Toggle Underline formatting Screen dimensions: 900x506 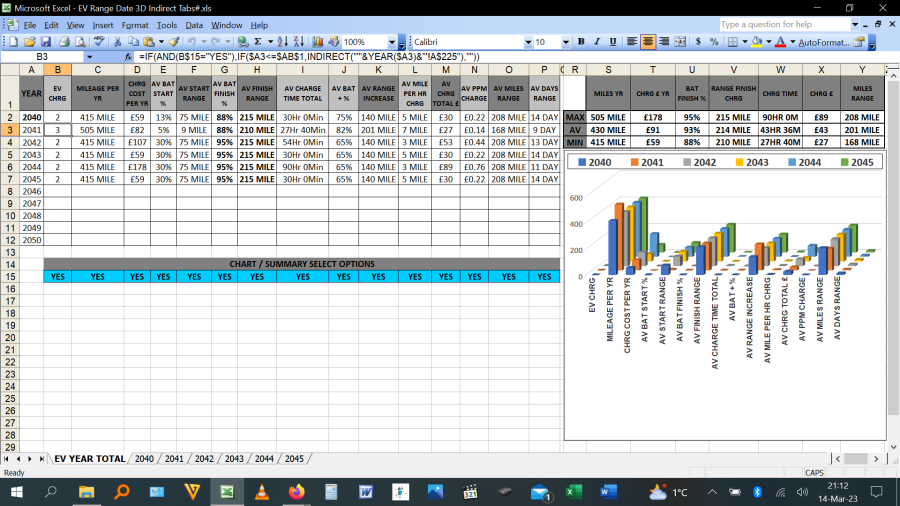coord(613,42)
